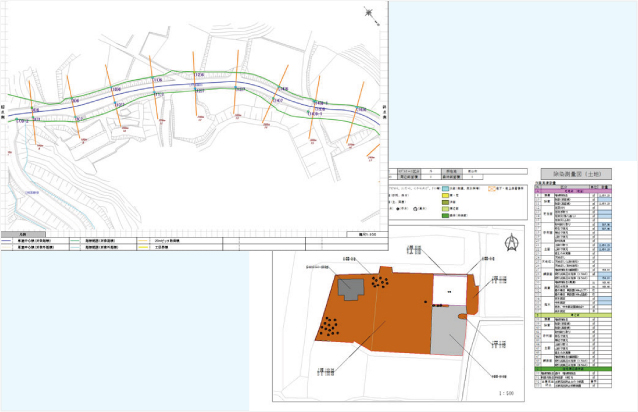
Task: Click the dark green legend swatch
Action: point(445,215)
